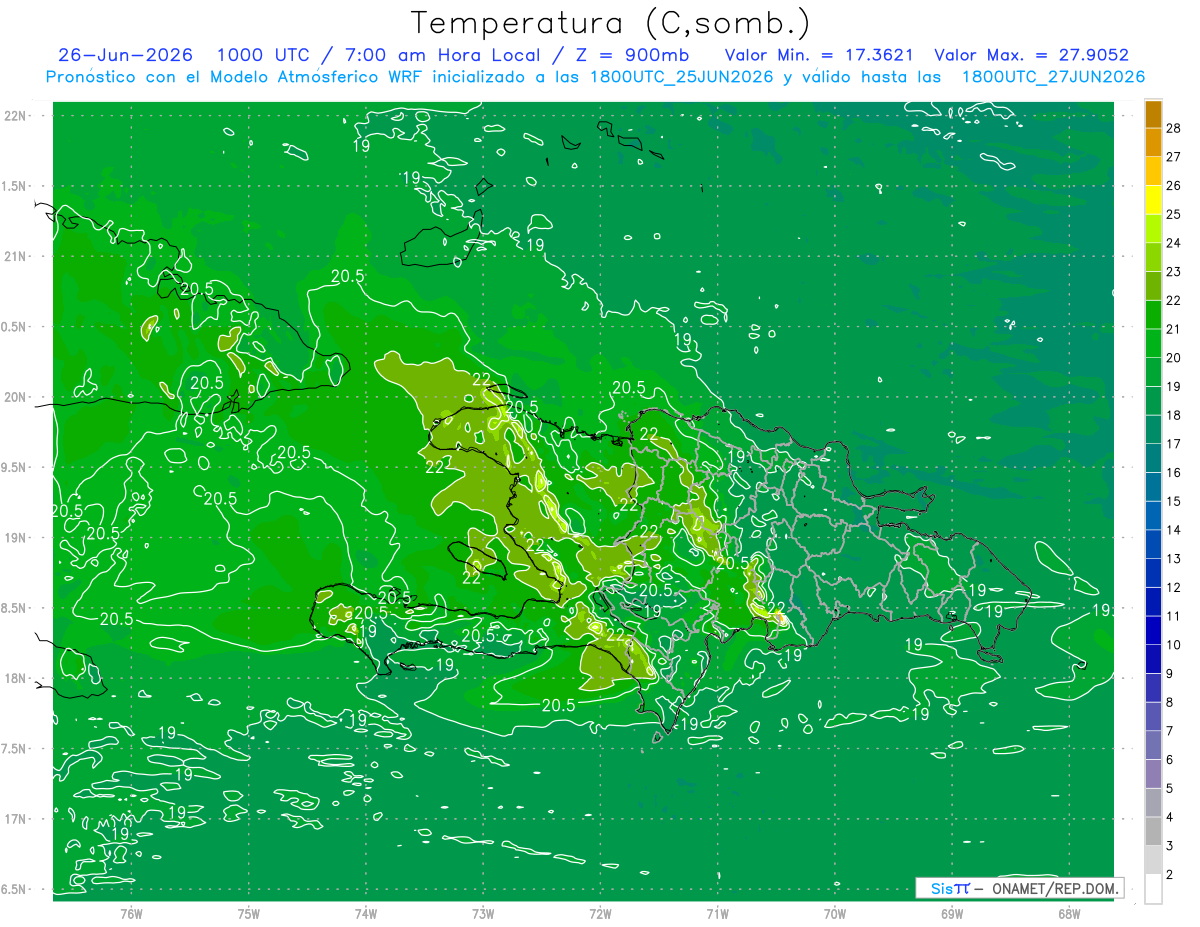Click the '17N' latitude axis label
Viewport: 1200px width, 927px height.
click(x=16, y=819)
